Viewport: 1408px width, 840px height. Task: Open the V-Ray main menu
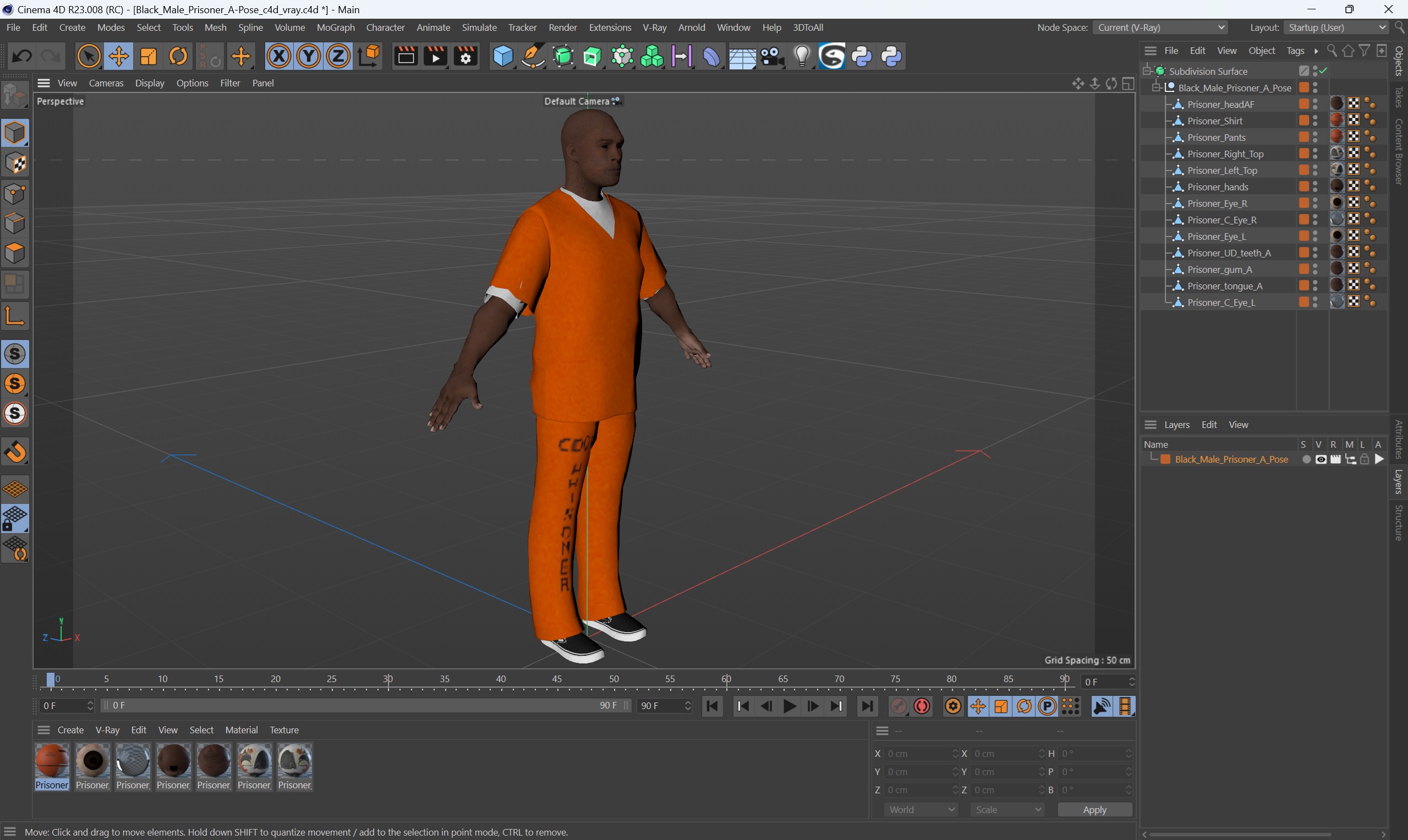(654, 27)
